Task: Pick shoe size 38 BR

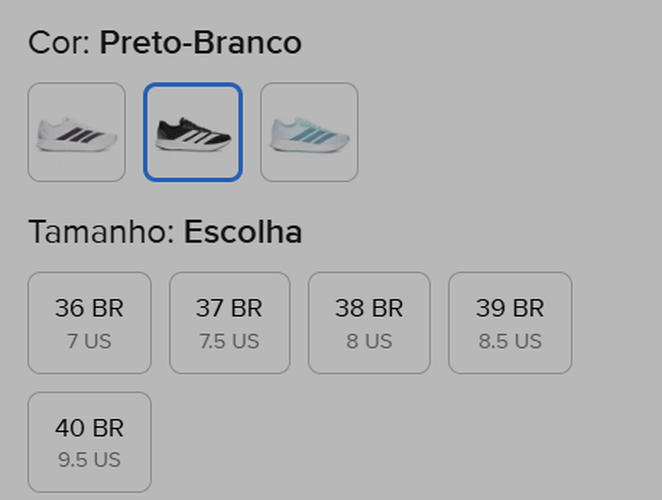Action: click(x=369, y=322)
